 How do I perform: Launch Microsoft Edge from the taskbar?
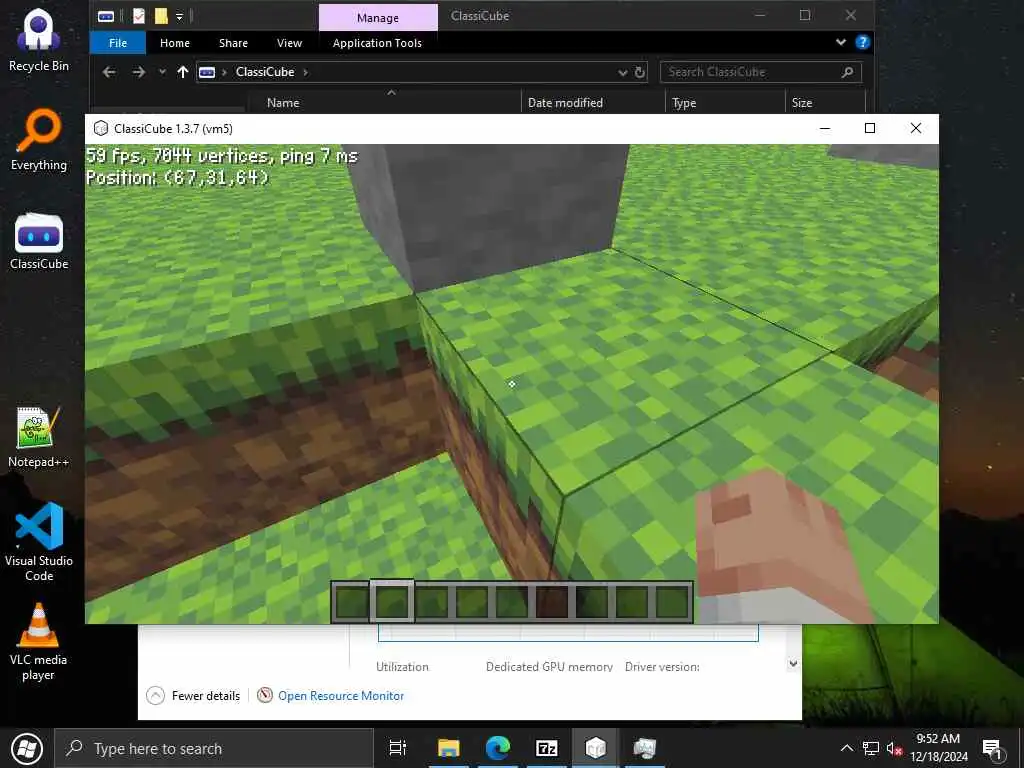498,748
